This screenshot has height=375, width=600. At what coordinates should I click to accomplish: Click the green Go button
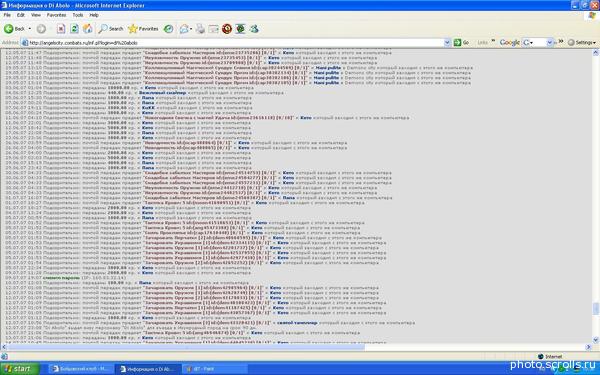point(461,42)
